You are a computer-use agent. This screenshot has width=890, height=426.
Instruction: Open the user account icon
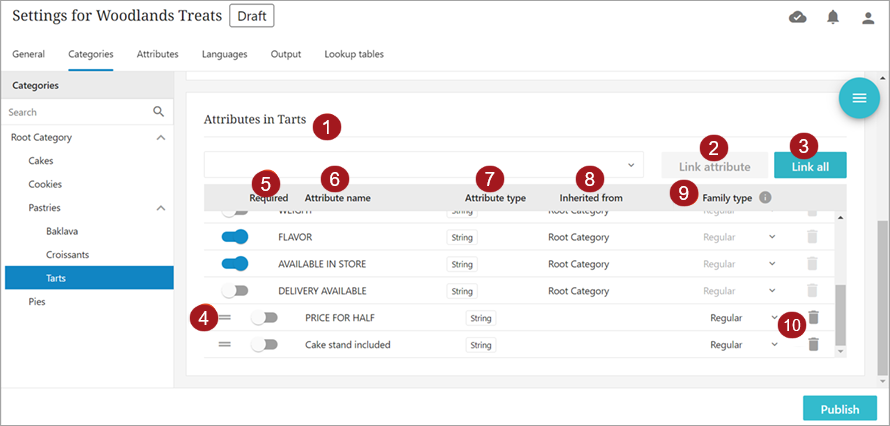click(x=868, y=17)
